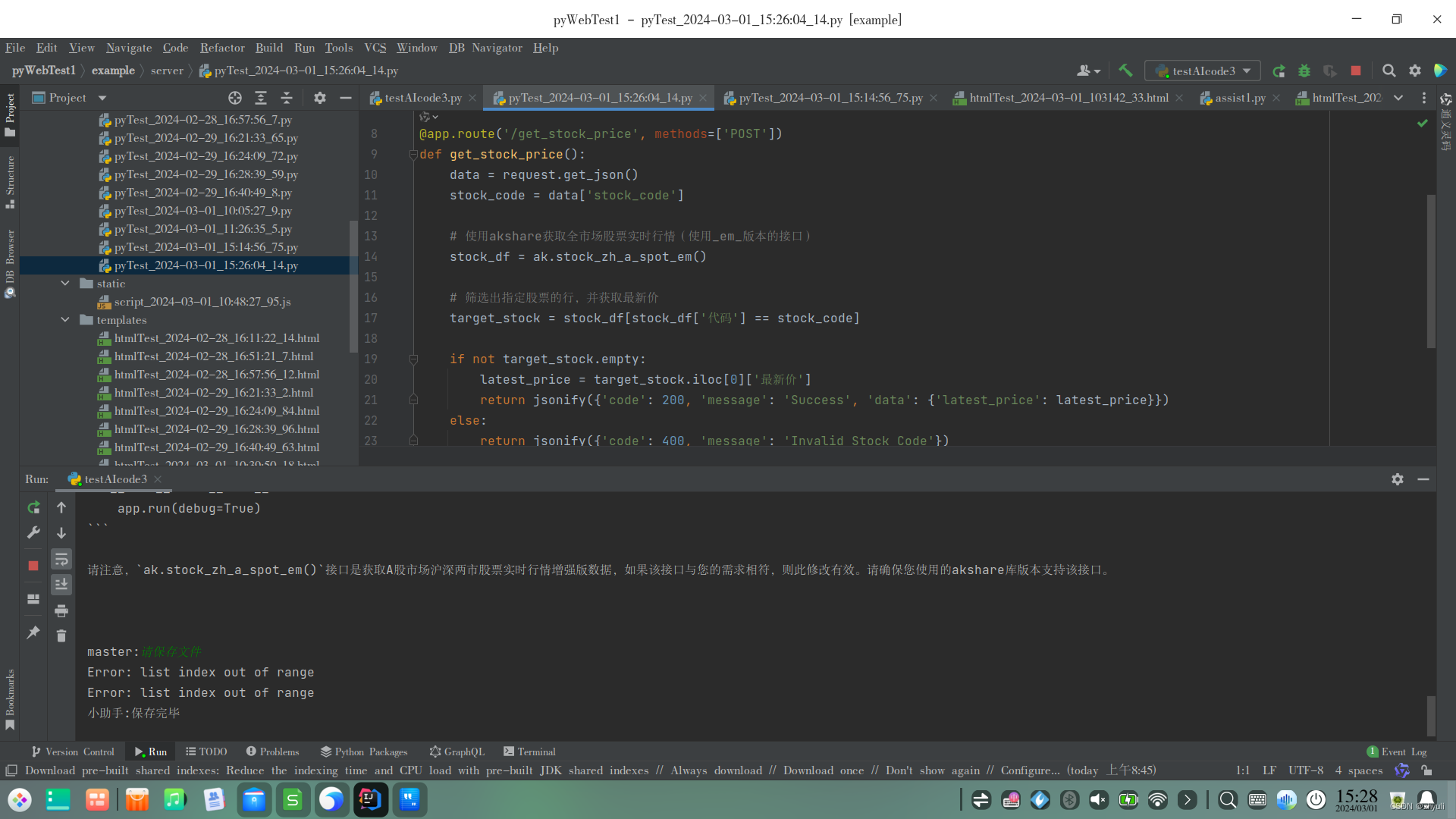Open Project panel options gear
The height and width of the screenshot is (819, 1456).
click(x=320, y=98)
